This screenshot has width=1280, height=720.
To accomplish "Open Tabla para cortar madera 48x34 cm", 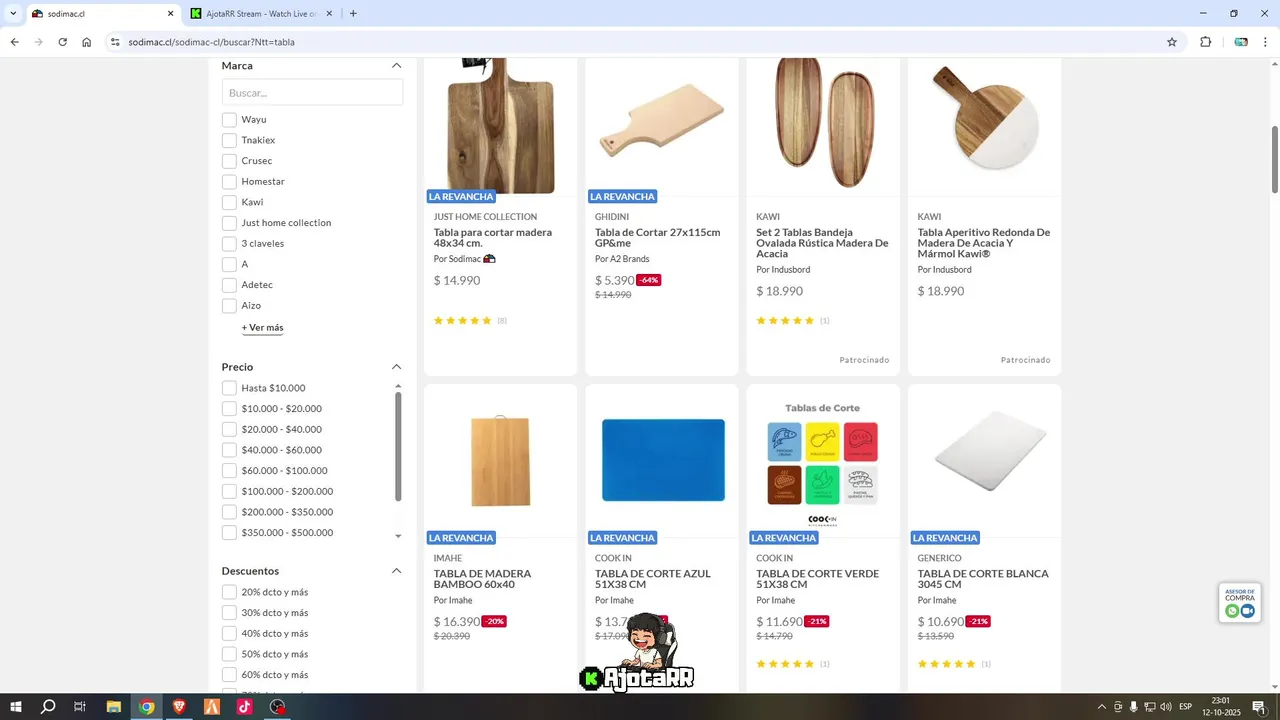I will pyautogui.click(x=492, y=238).
